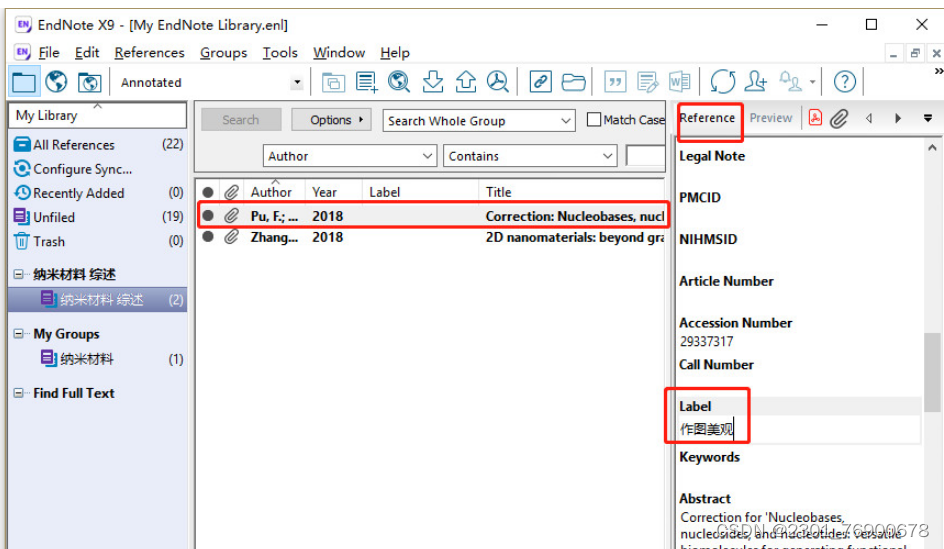The width and height of the screenshot is (944, 549).
Task: Open References menu
Action: tap(149, 53)
